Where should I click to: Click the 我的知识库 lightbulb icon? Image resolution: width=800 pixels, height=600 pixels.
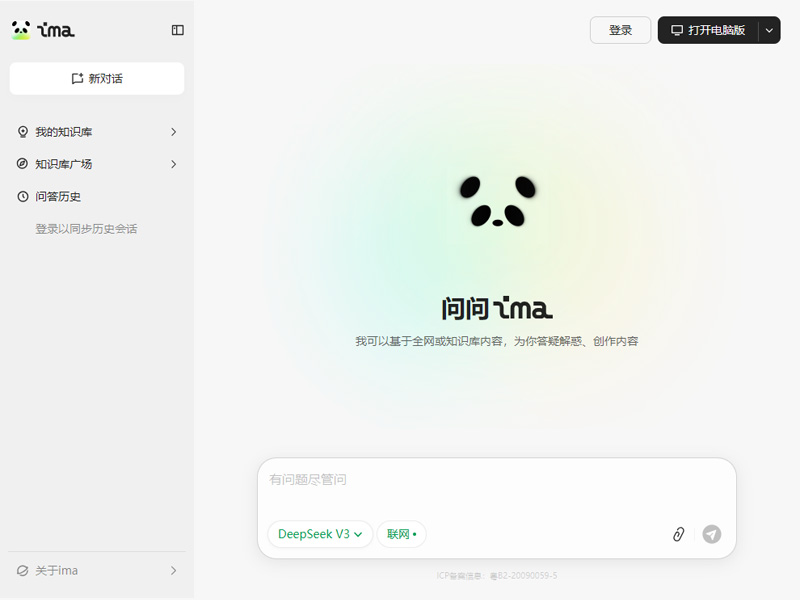[x=23, y=132]
